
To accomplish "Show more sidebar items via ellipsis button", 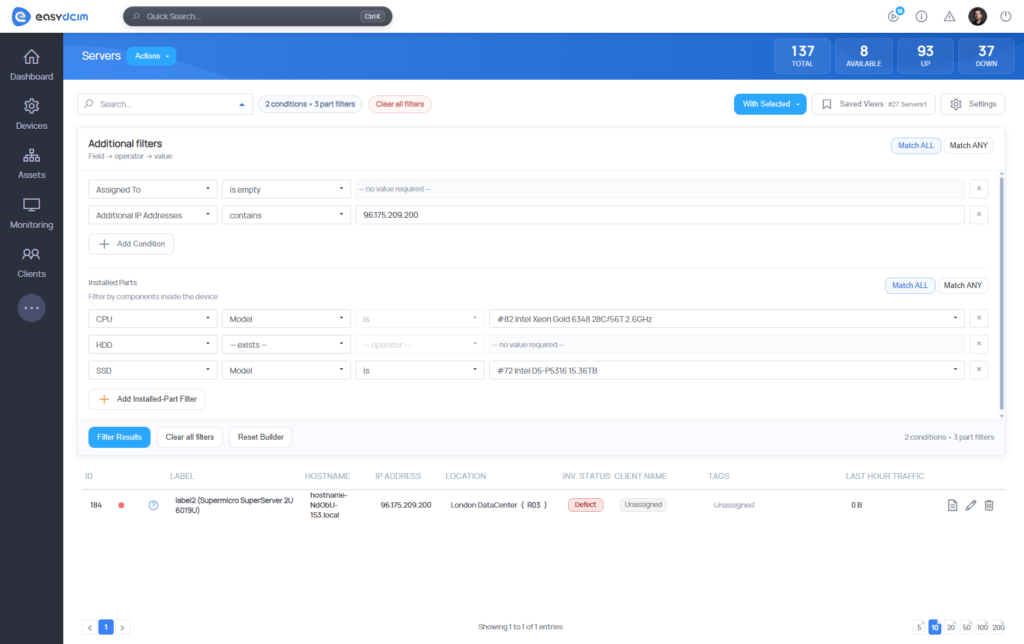I will click(31, 308).
